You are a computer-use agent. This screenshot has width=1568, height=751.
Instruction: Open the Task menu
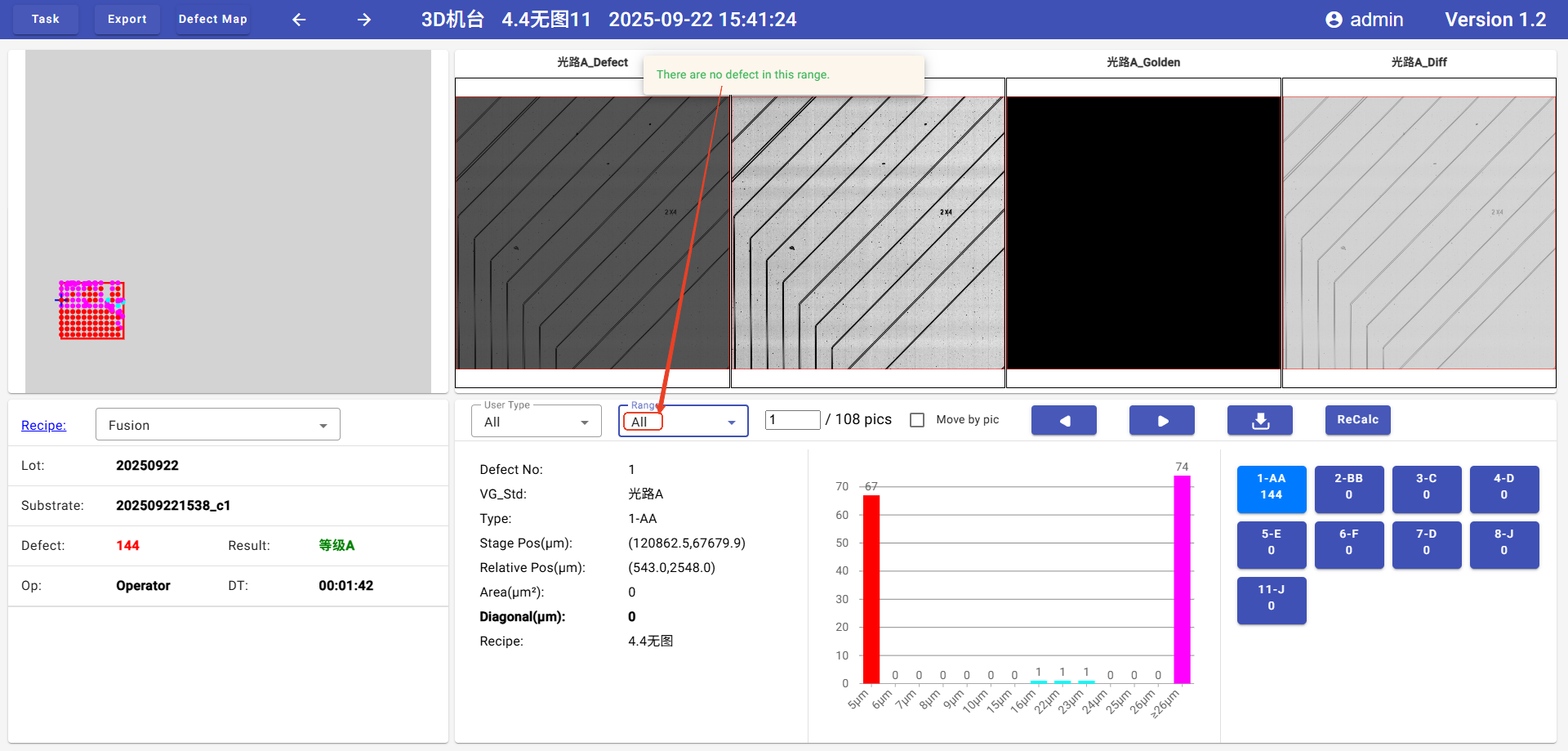point(46,20)
